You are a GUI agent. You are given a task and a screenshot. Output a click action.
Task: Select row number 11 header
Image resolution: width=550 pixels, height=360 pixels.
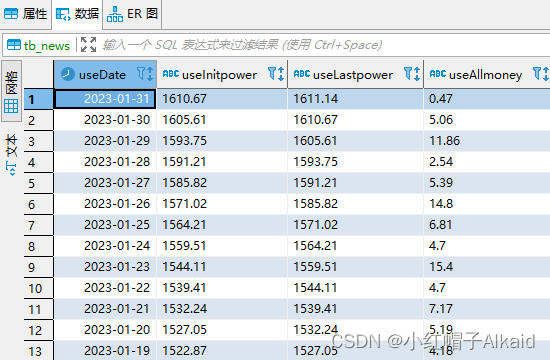click(x=39, y=309)
